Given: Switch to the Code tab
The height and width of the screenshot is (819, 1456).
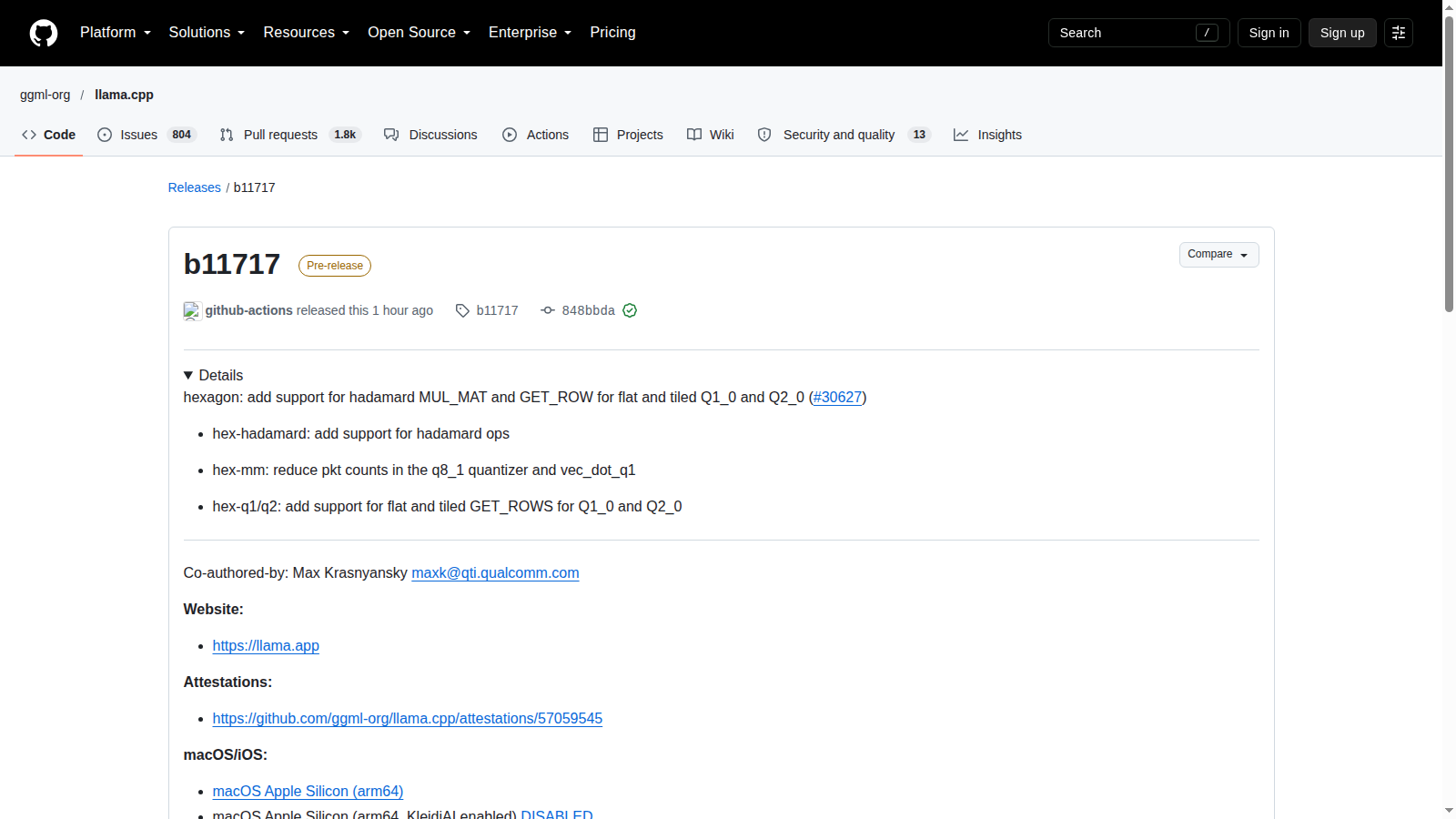Looking at the screenshot, I should coord(48,135).
